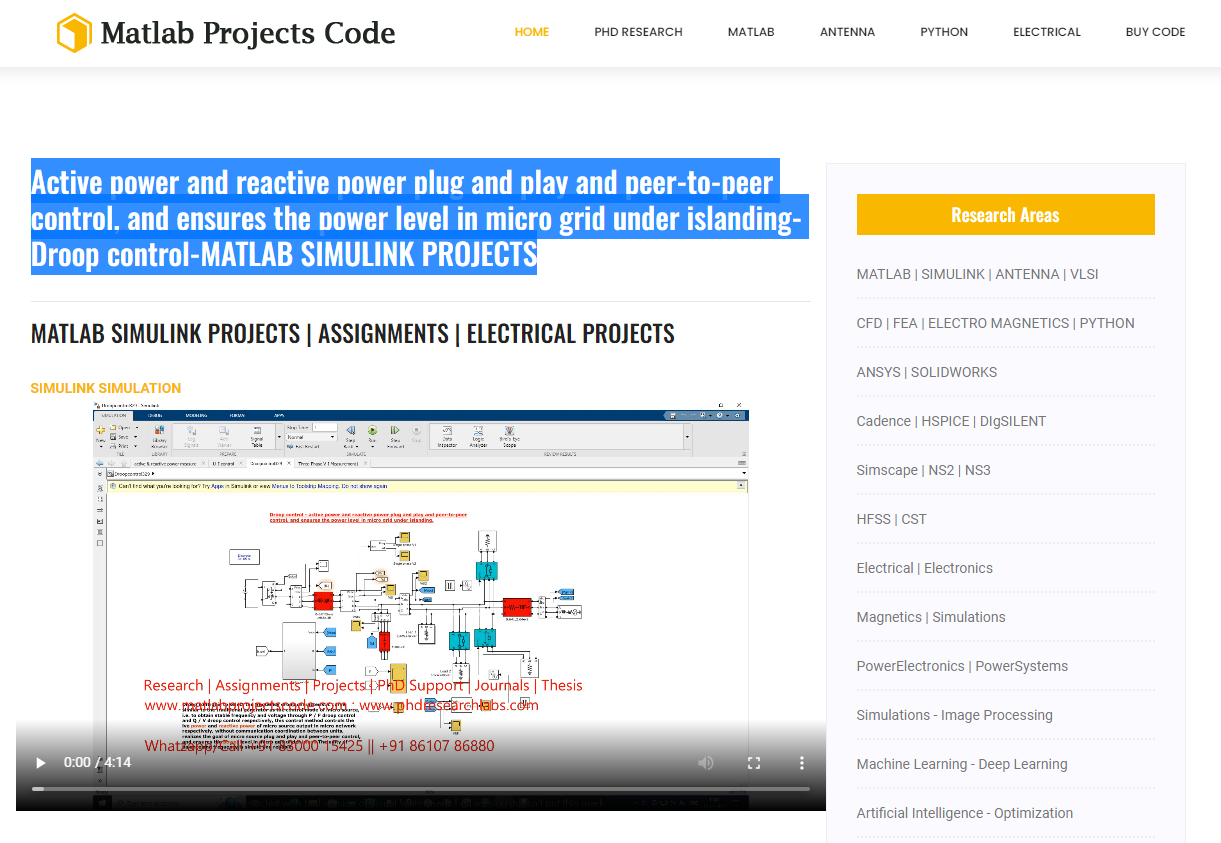Click the Matlab Projects Code site title
Screen dimensions: 1221x843
tap(248, 33)
